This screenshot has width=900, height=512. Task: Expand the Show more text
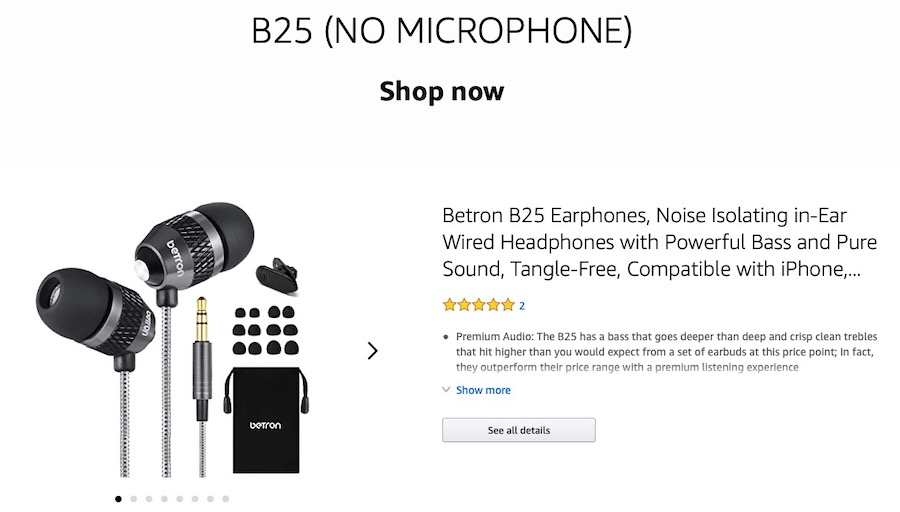point(483,390)
